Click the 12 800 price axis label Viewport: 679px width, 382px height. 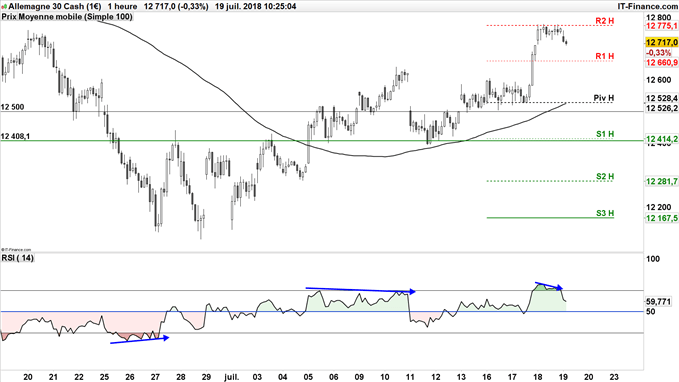point(659,18)
